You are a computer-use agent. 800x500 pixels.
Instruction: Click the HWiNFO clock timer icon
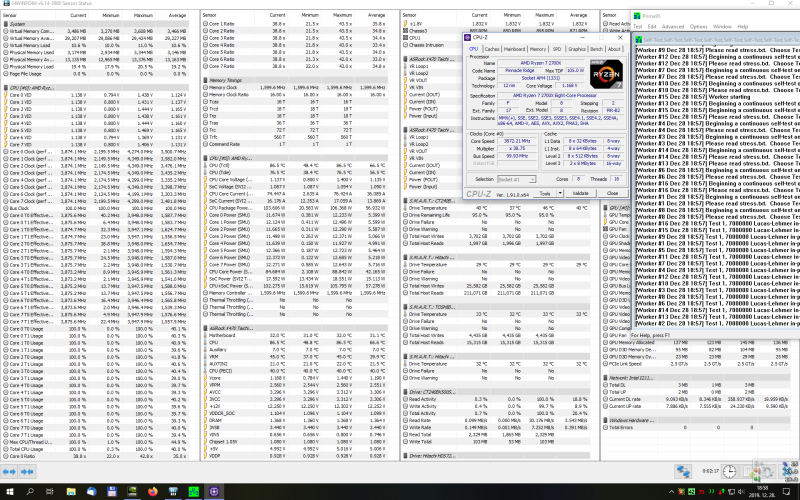[730, 471]
